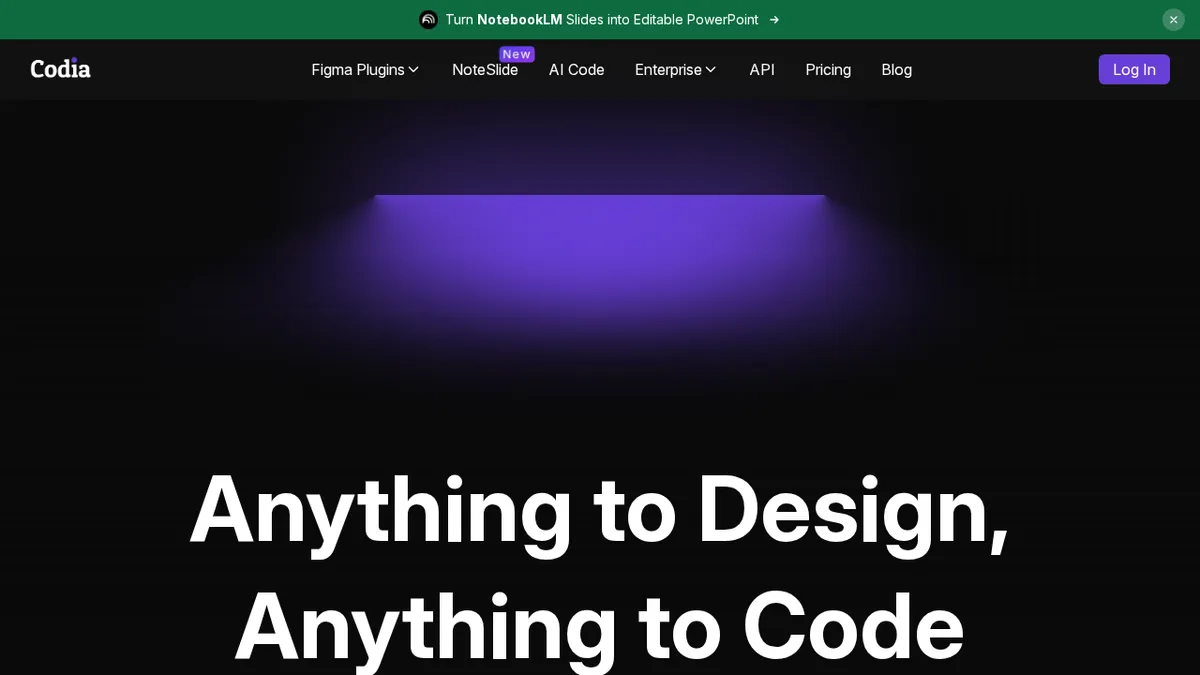This screenshot has width=1200, height=675.
Task: Follow the Slides into Editable PowerPoint banner text
Action: tap(662, 20)
